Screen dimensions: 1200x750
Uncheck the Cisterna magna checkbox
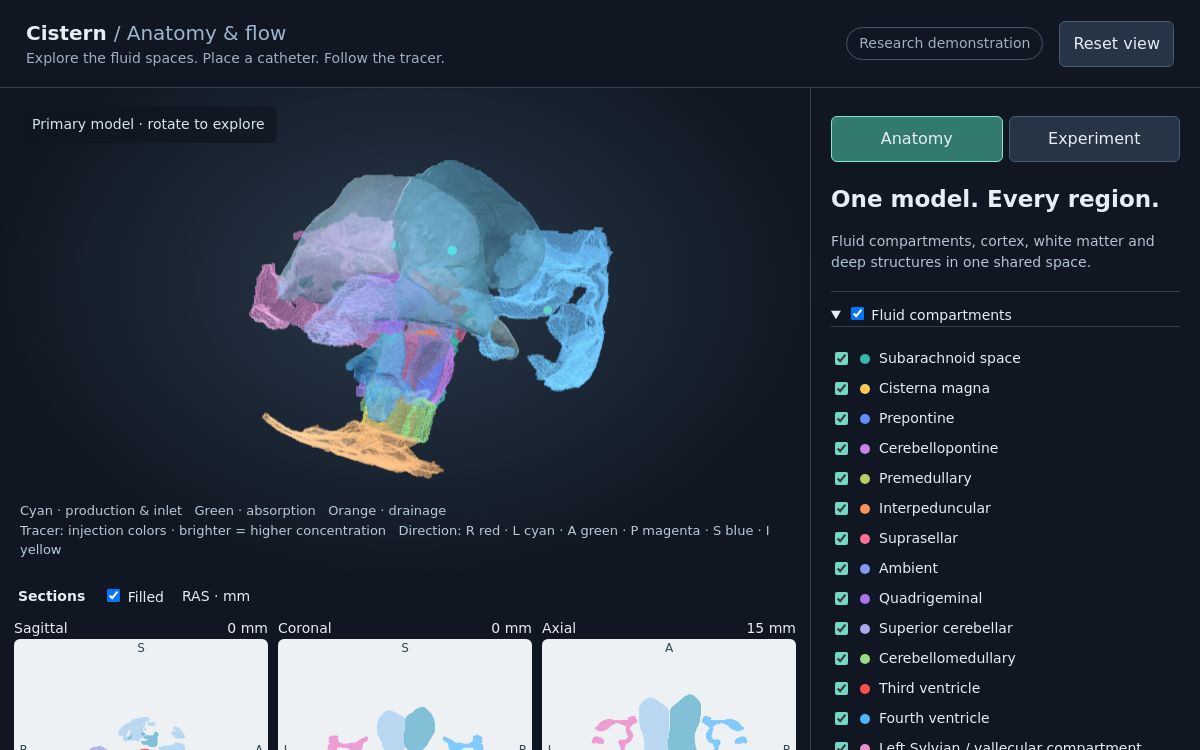841,388
